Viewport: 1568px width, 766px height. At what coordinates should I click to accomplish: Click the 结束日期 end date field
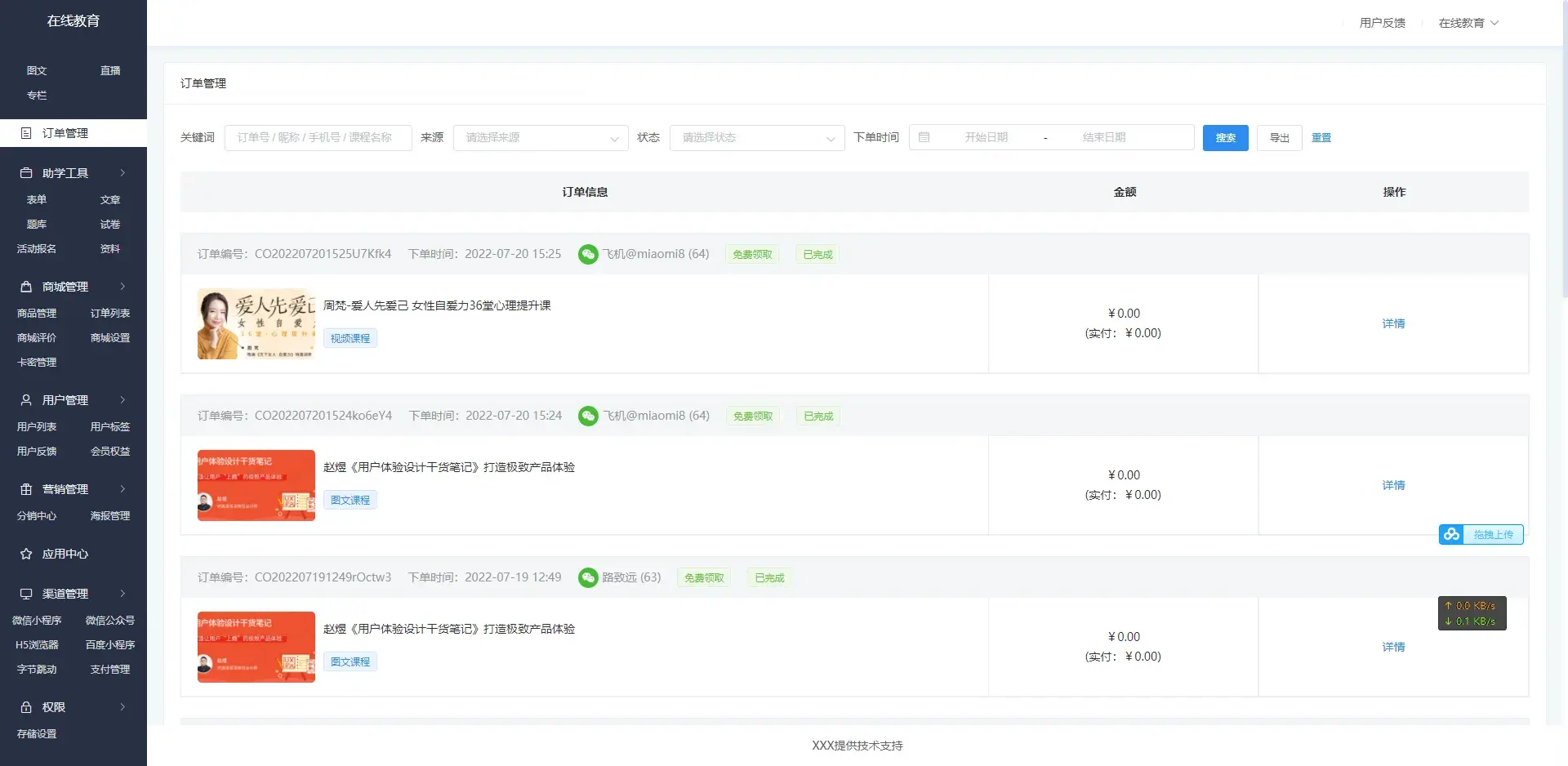pos(1104,137)
